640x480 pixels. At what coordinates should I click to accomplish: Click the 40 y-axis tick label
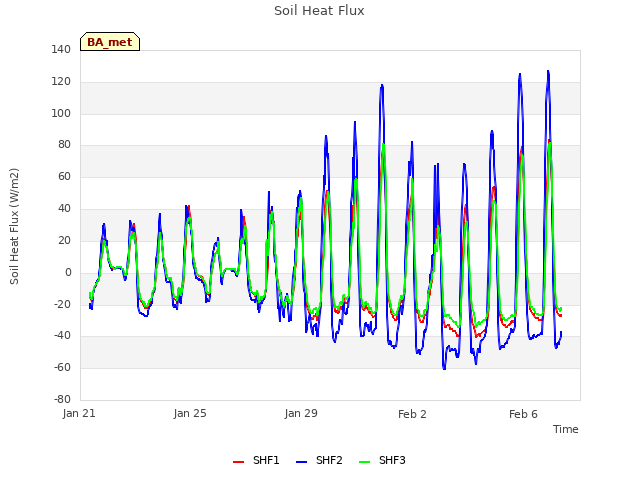[64, 208]
